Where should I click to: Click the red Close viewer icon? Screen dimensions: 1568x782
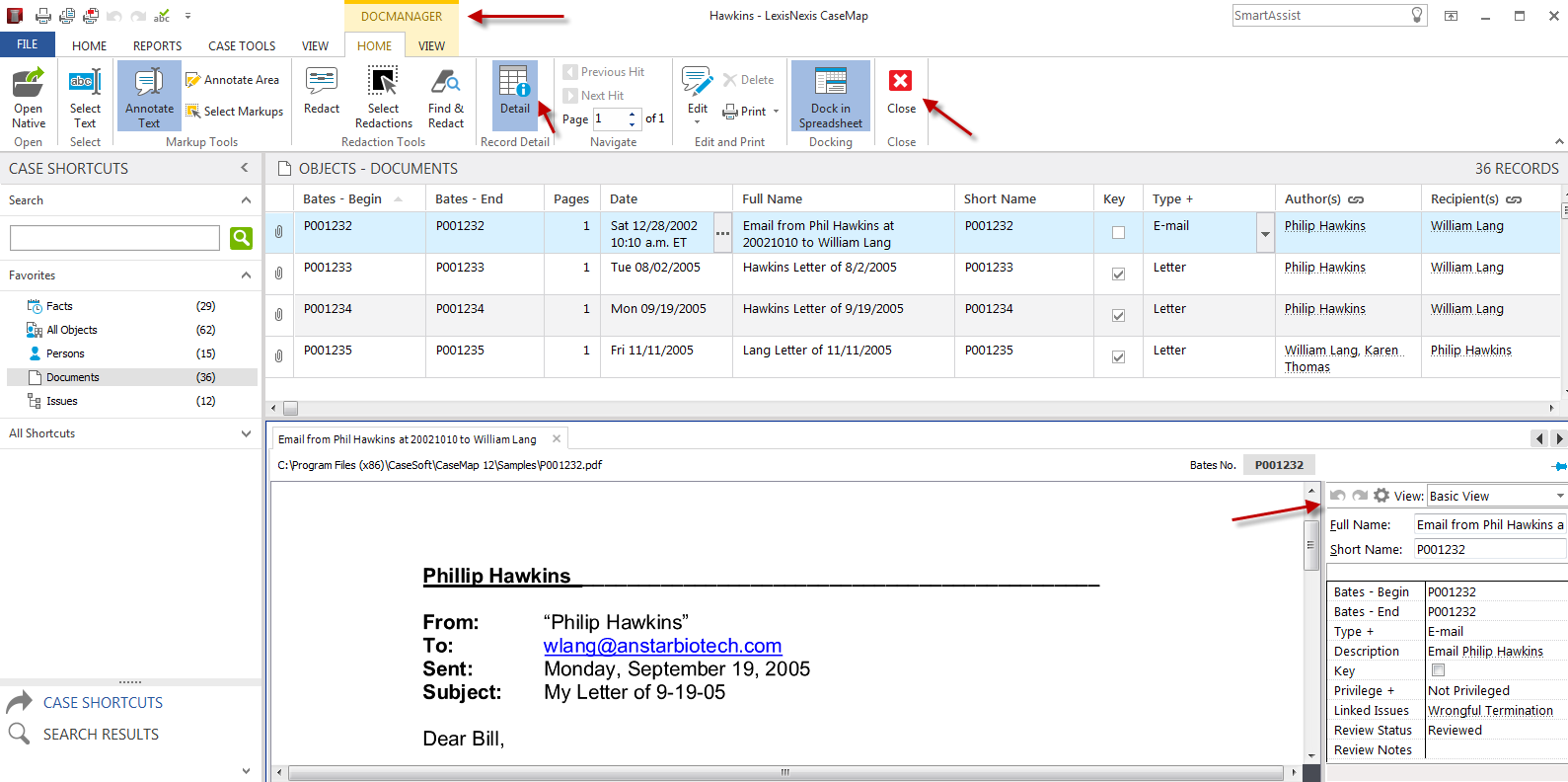point(900,81)
